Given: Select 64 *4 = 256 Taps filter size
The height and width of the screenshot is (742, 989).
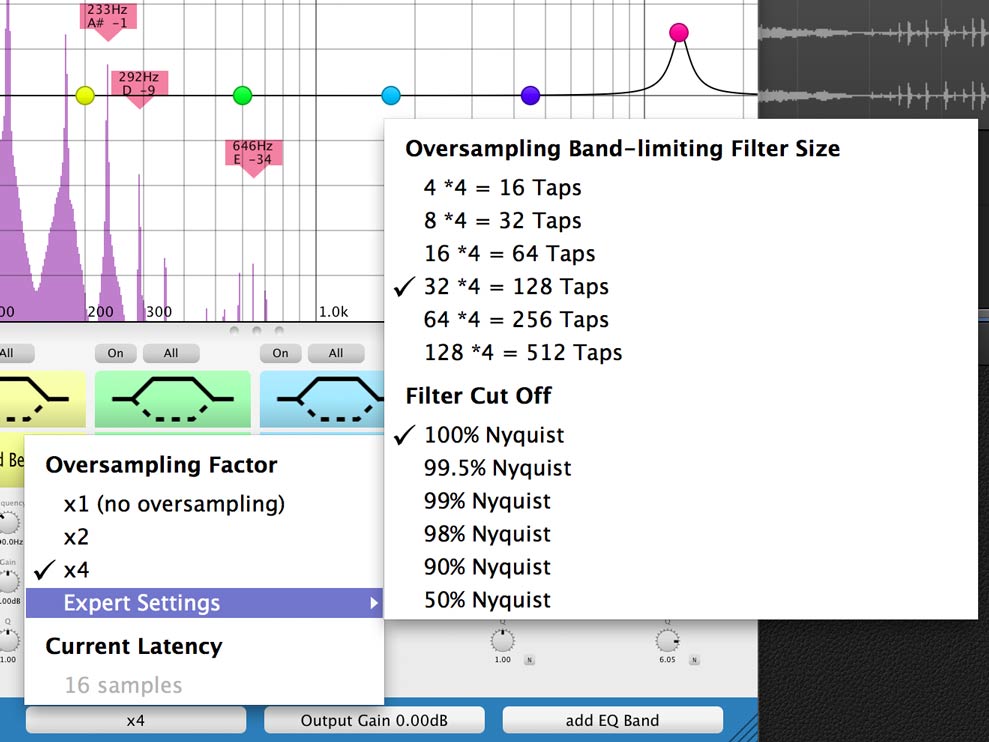Looking at the screenshot, I should click(x=516, y=320).
